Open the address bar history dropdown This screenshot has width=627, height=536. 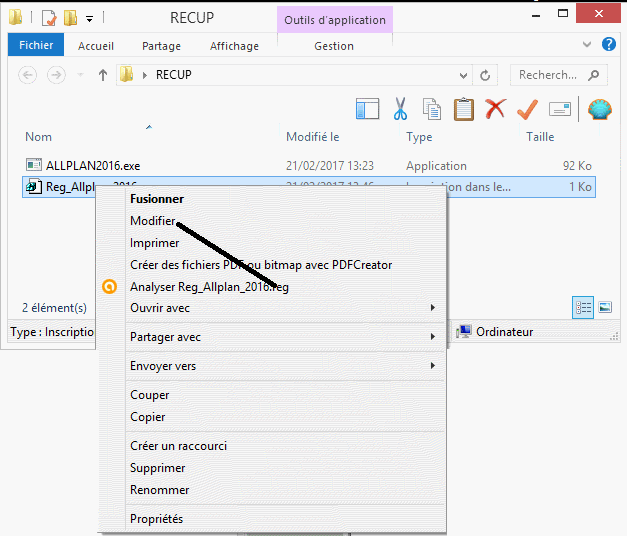click(463, 75)
